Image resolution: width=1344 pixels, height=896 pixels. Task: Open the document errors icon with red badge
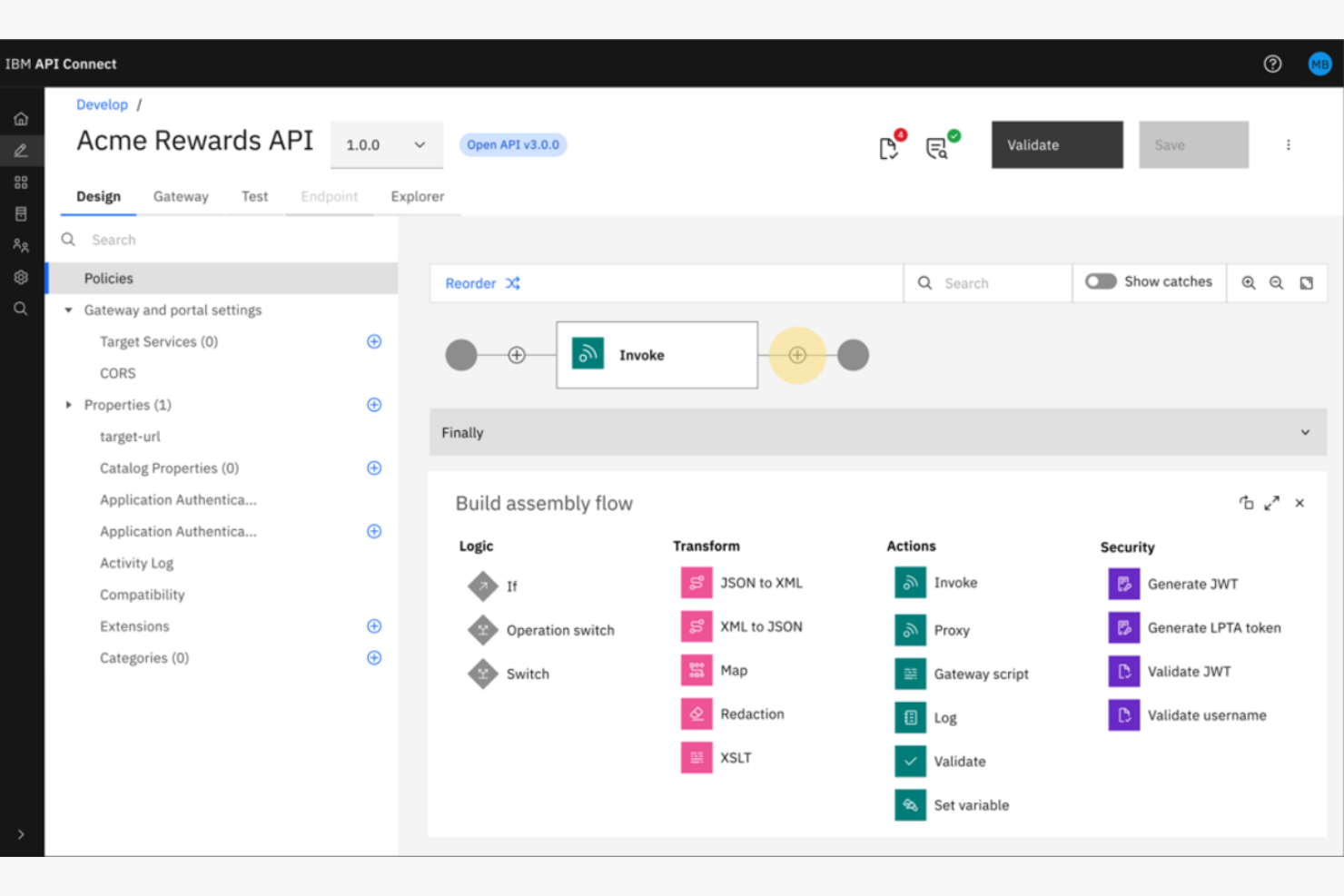[x=891, y=145]
